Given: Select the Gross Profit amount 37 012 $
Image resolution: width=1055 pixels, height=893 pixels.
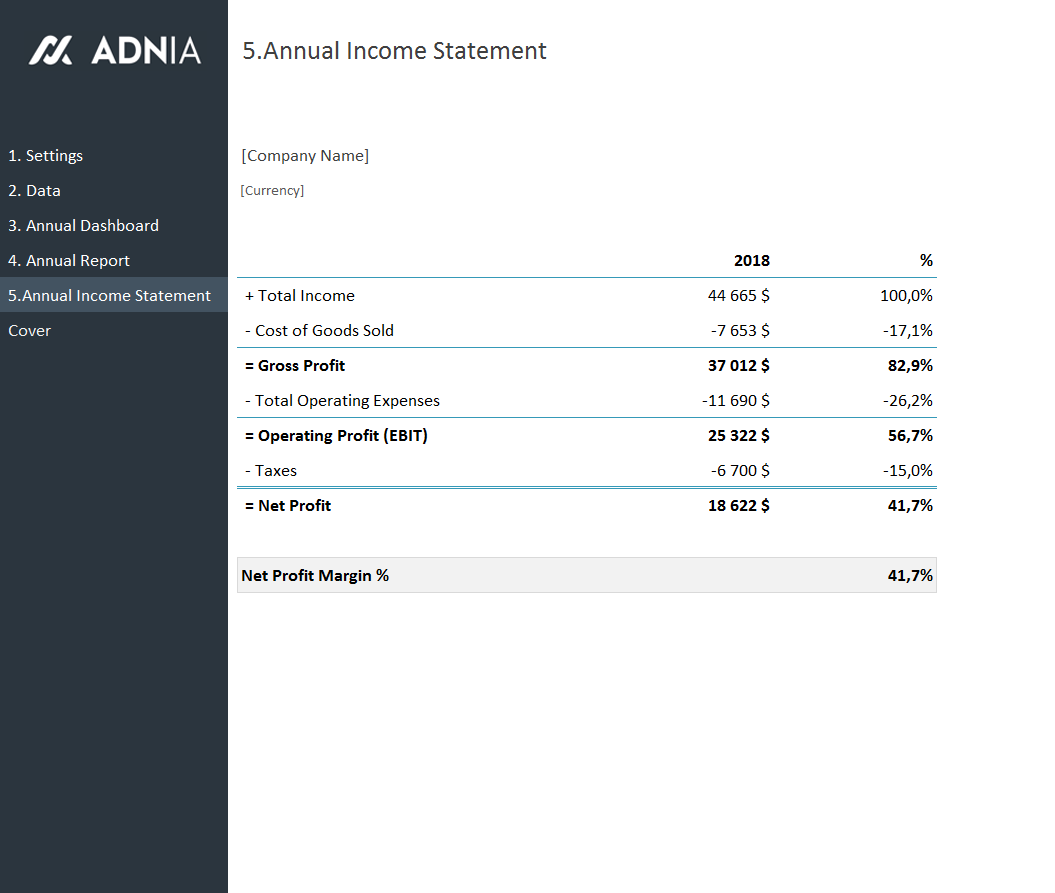Looking at the screenshot, I should (738, 366).
